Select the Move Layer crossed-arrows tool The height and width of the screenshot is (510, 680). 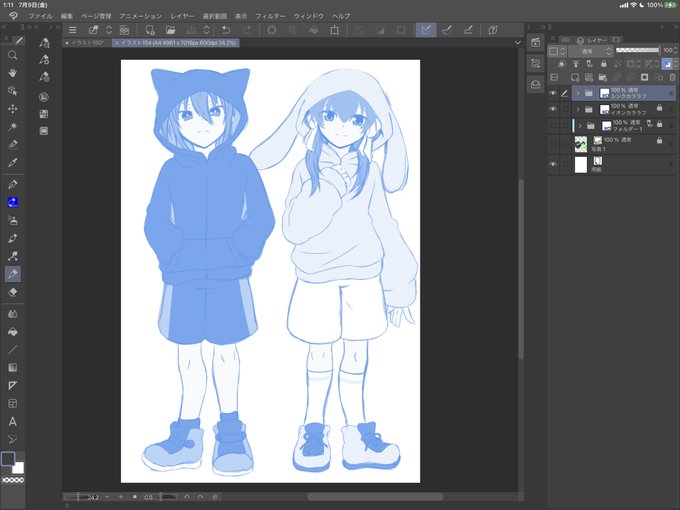point(13,109)
